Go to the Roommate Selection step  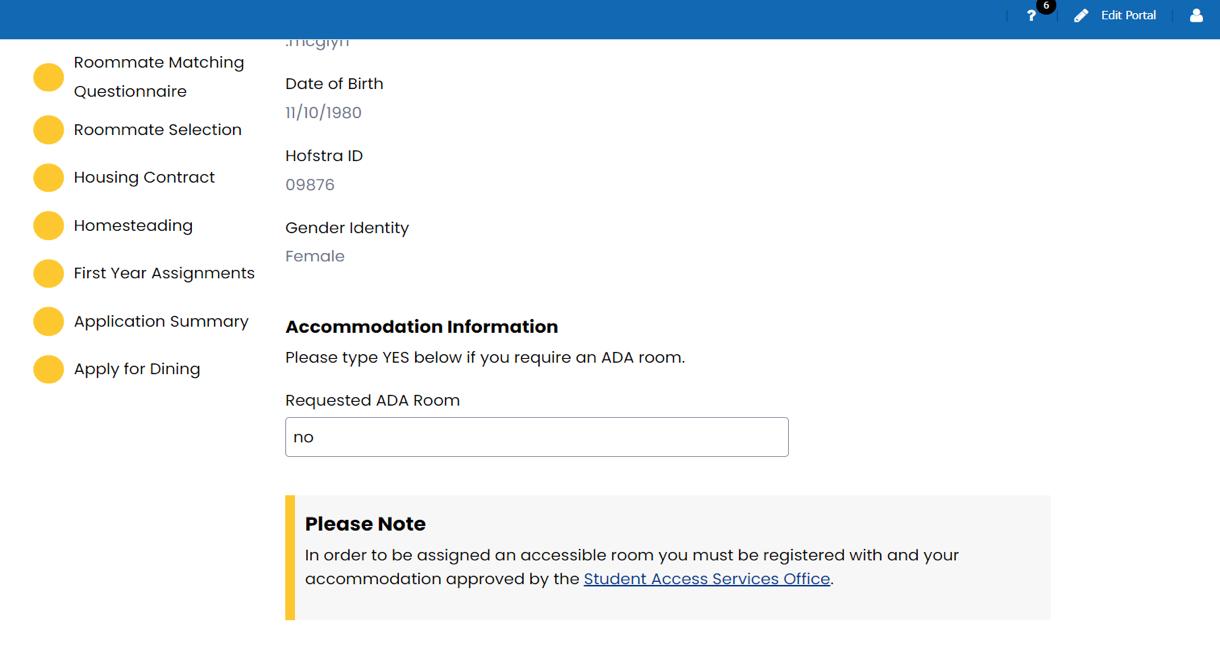pos(157,130)
